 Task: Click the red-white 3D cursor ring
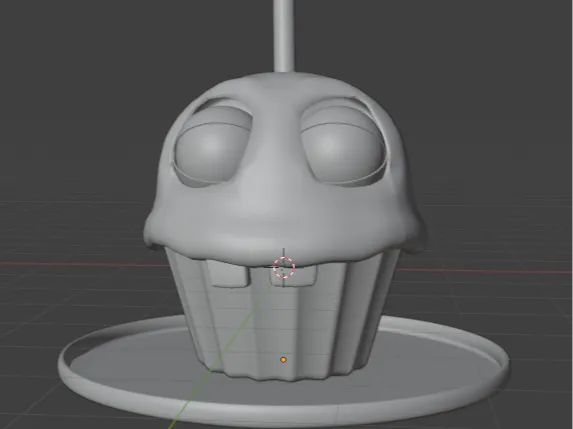pos(284,267)
